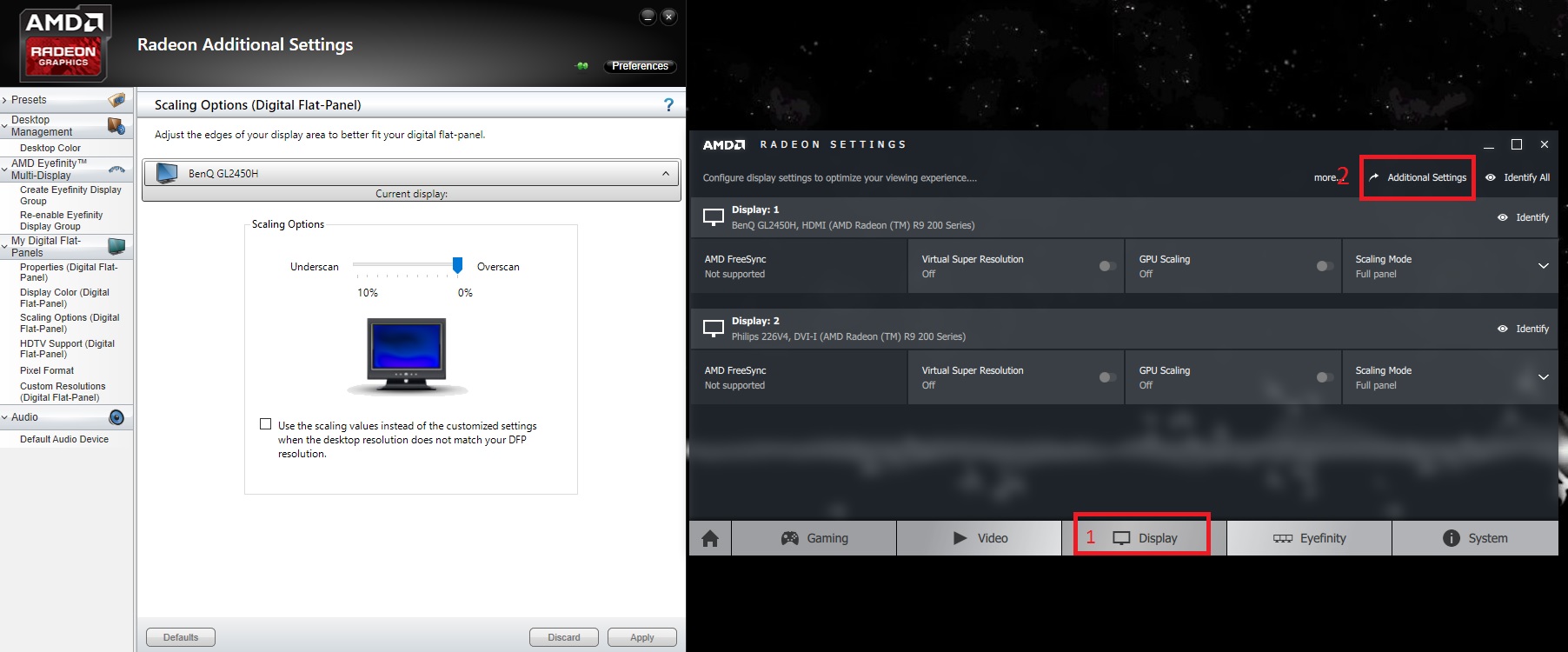Select Re-enable Eyefinity Display Group
The height and width of the screenshot is (652, 1568).
[62, 221]
